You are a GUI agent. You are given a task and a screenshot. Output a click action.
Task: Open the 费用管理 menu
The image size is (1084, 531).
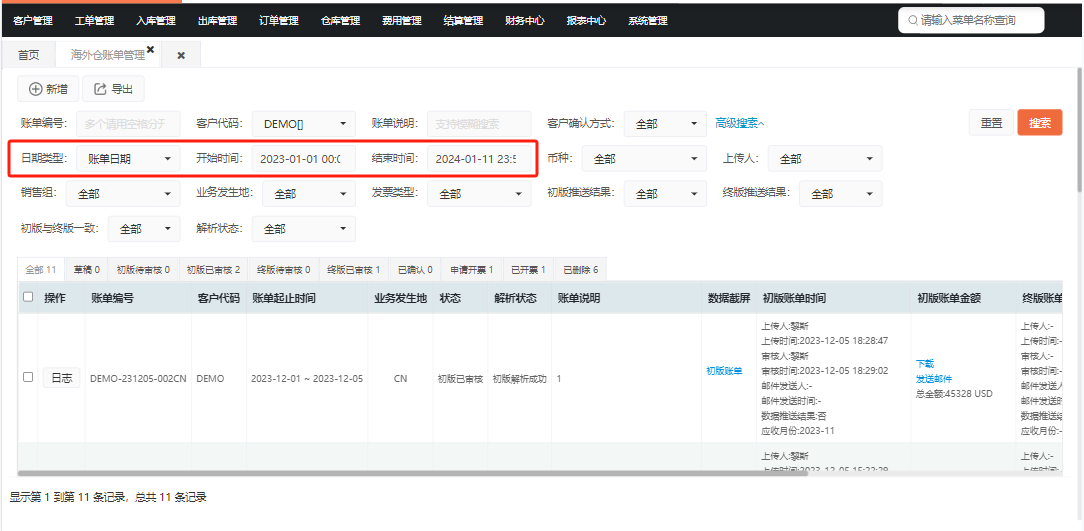(402, 21)
